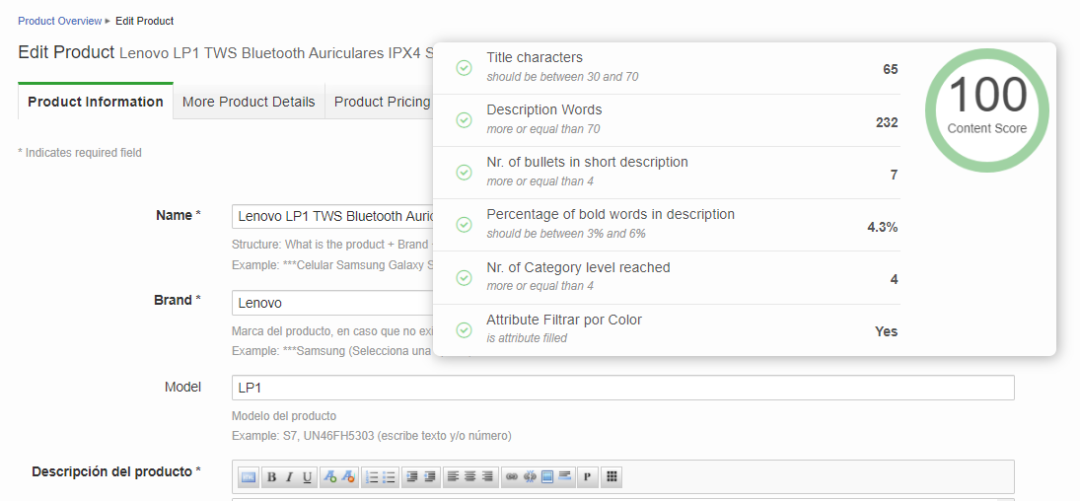Click the 100 Content Score circle
The width and height of the screenshot is (1080, 501).
coord(987,107)
